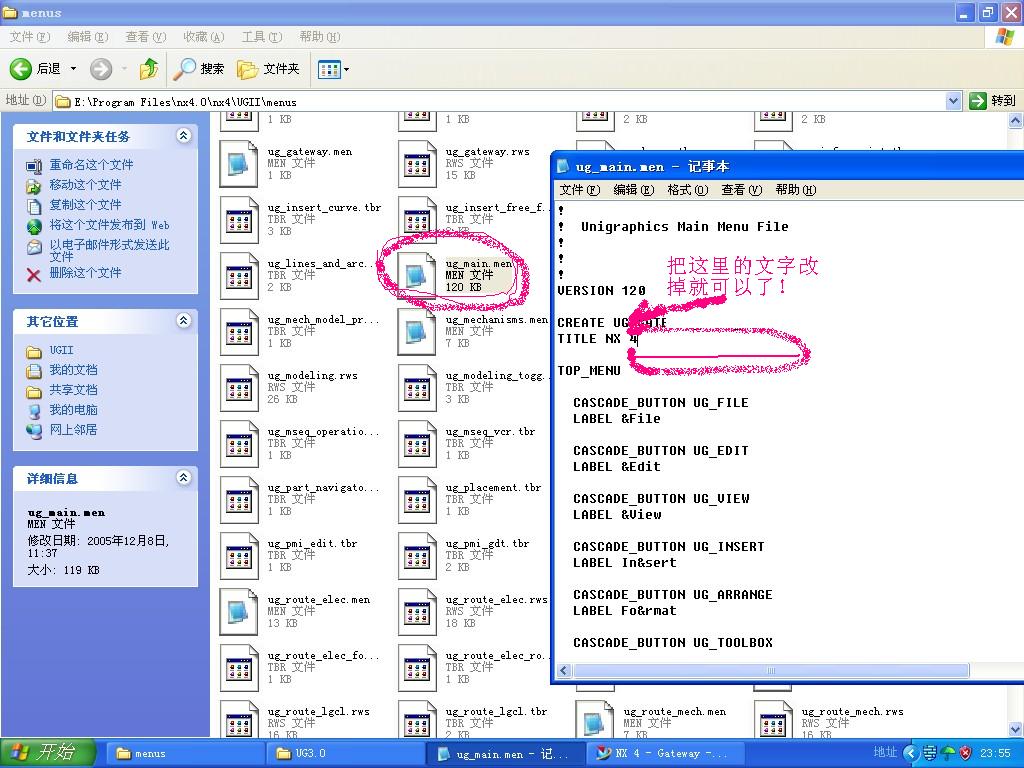Go up one folder level

coord(149,69)
